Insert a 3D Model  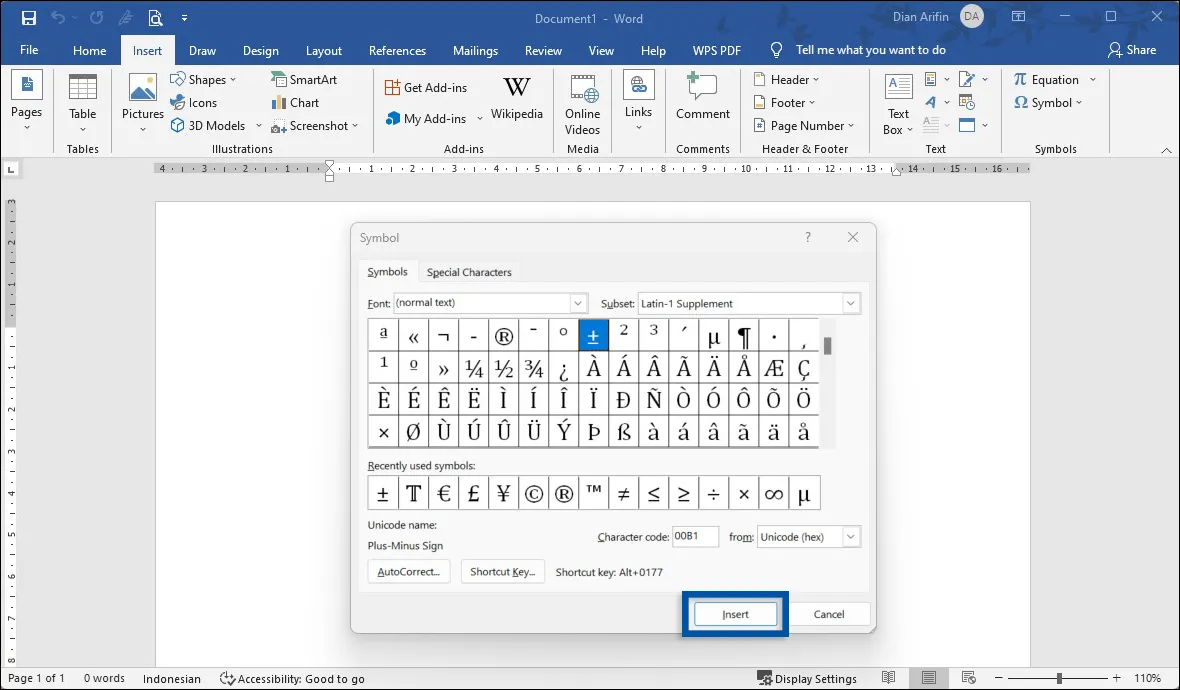(x=208, y=125)
